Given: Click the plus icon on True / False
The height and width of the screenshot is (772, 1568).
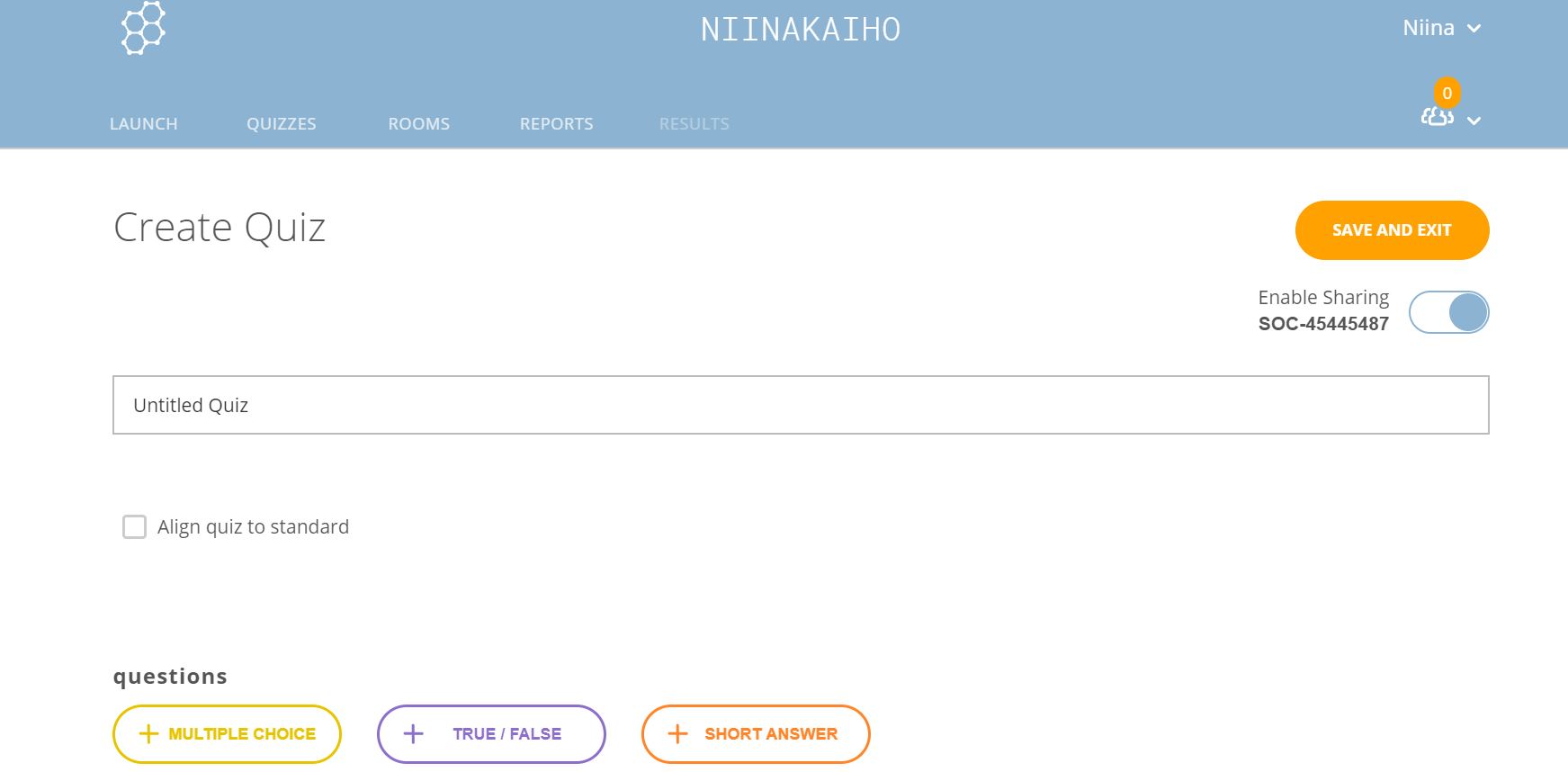Looking at the screenshot, I should [x=413, y=734].
